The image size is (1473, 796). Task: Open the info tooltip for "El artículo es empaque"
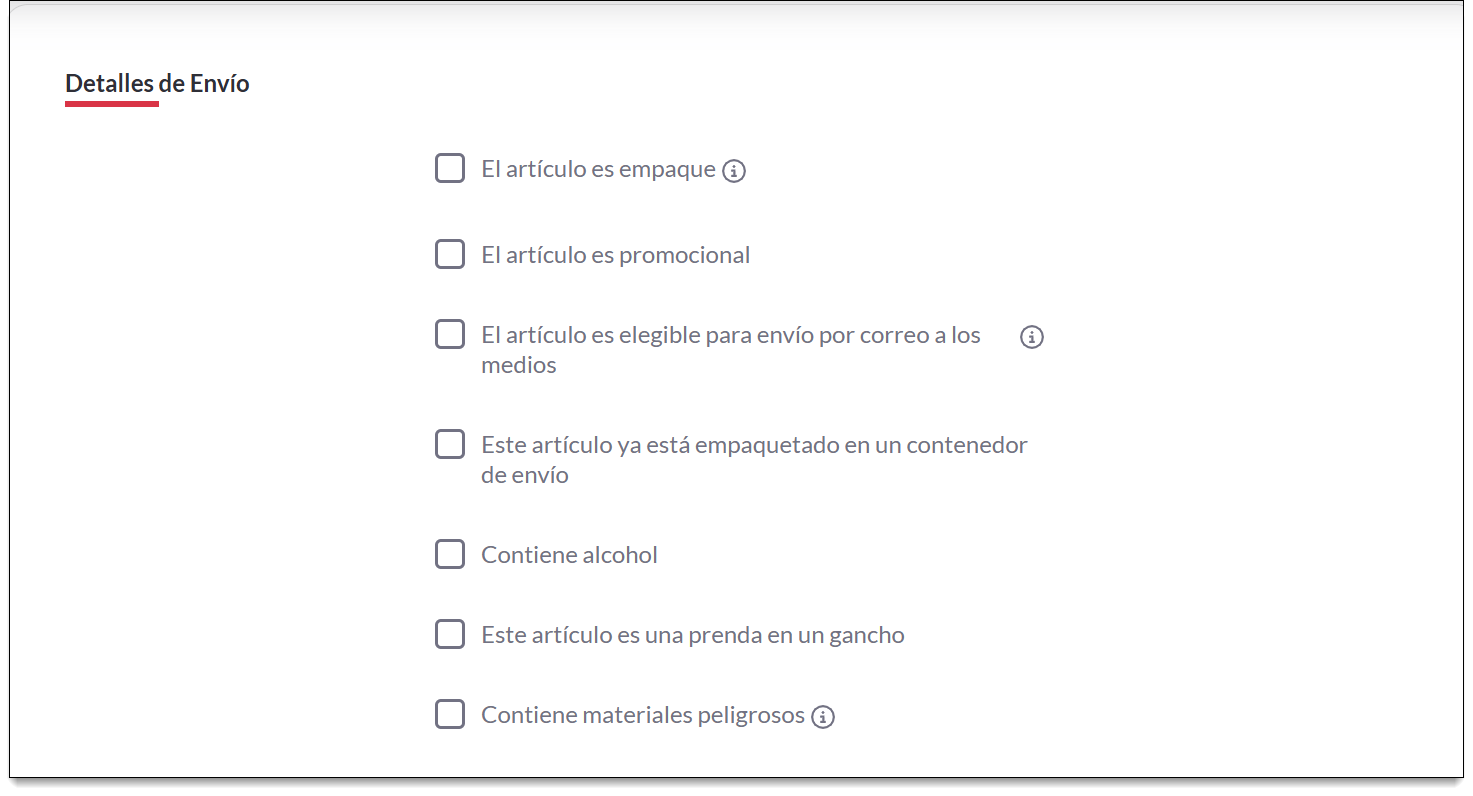pyautogui.click(x=735, y=169)
